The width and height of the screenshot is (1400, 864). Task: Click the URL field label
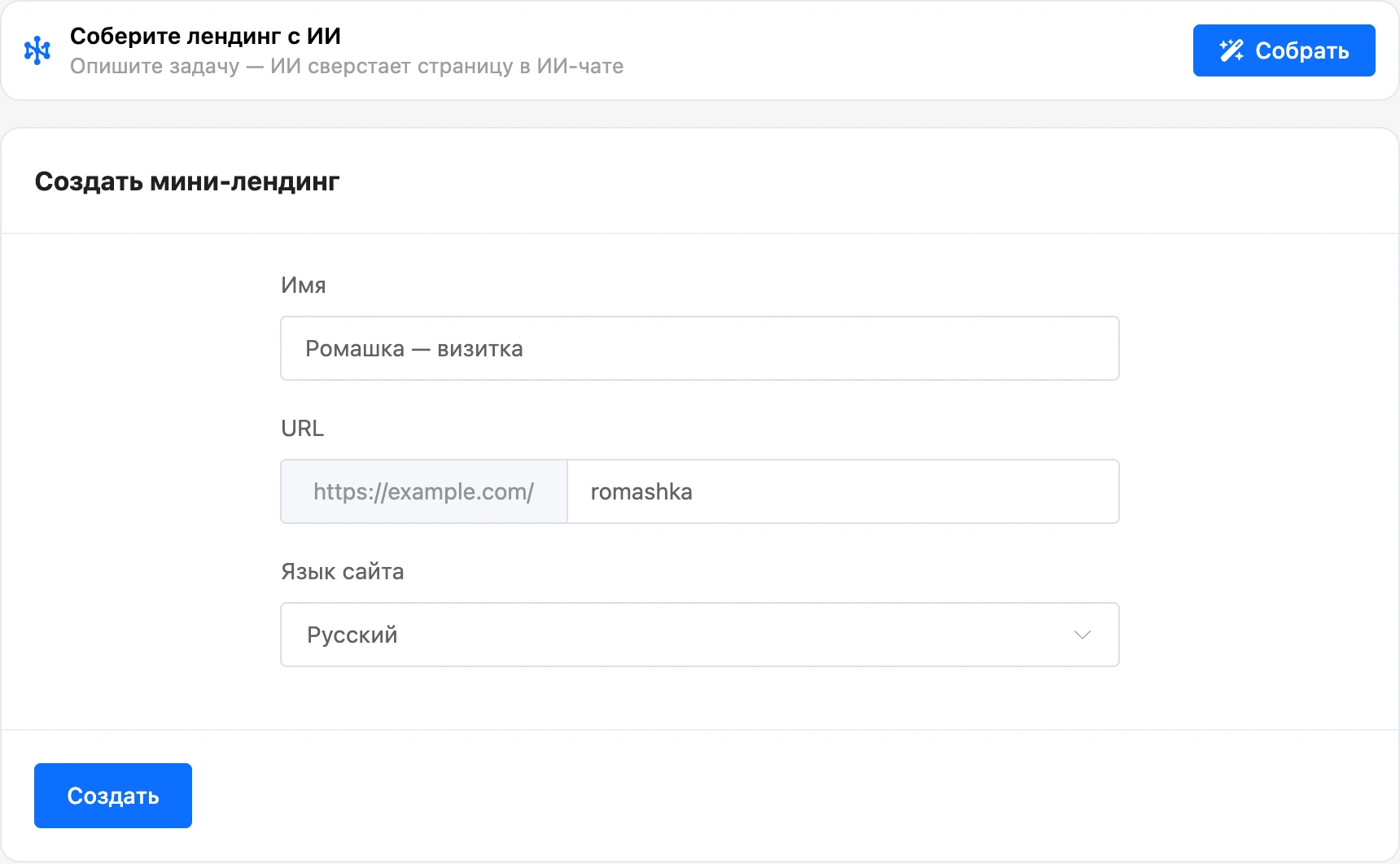[x=303, y=428]
